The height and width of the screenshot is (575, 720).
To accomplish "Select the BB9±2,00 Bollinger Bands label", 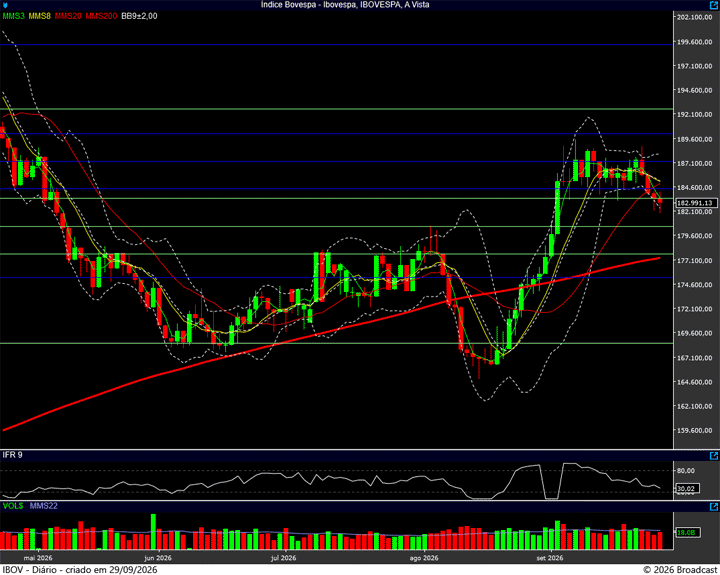I will 139,16.
